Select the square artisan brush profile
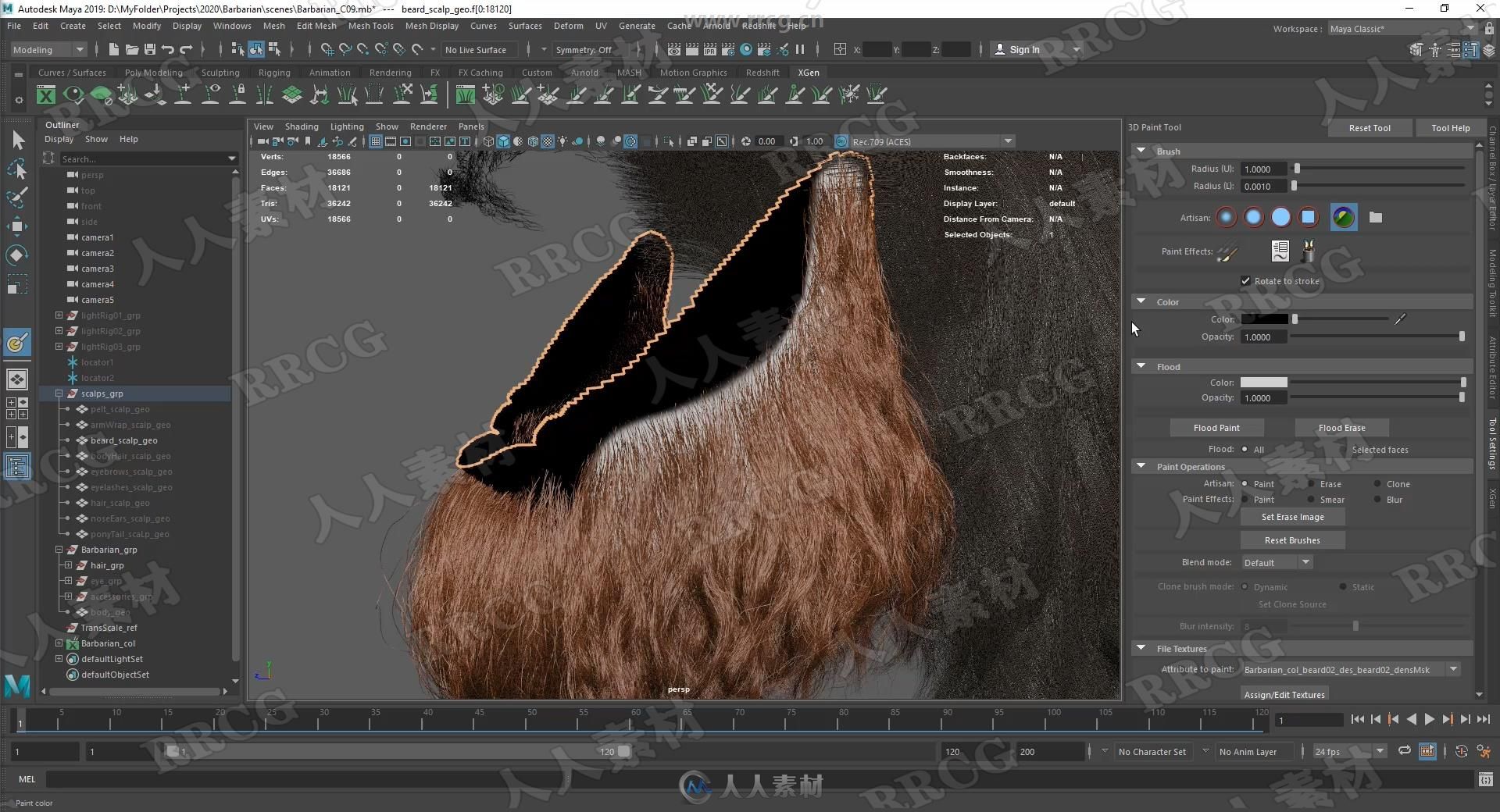Screen dimensions: 1500x812 click(x=1309, y=217)
